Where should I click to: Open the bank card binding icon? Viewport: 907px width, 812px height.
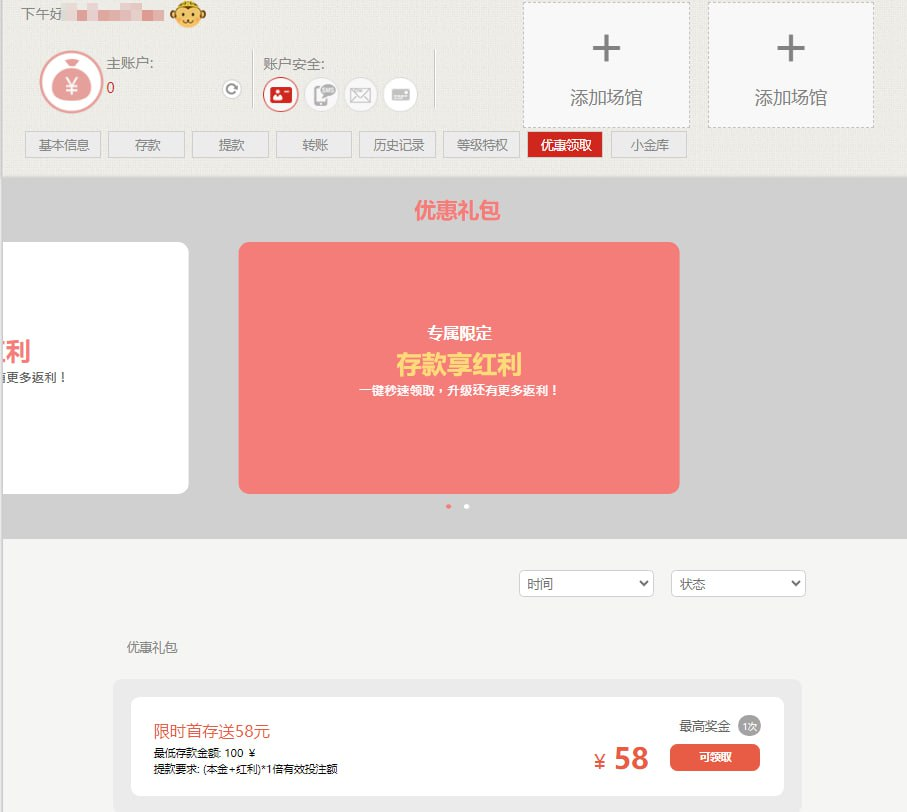coord(400,95)
